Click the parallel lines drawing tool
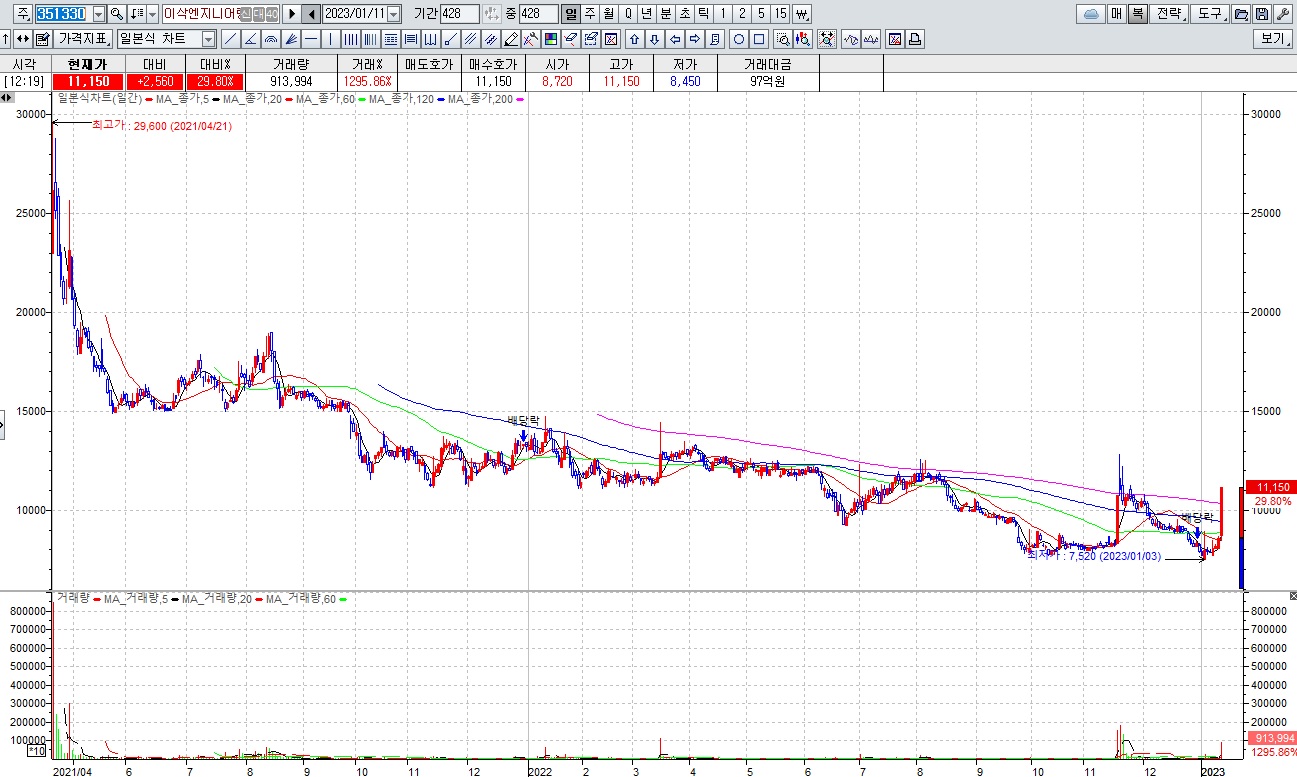Screen dimensions: 1297x777 pos(469,39)
